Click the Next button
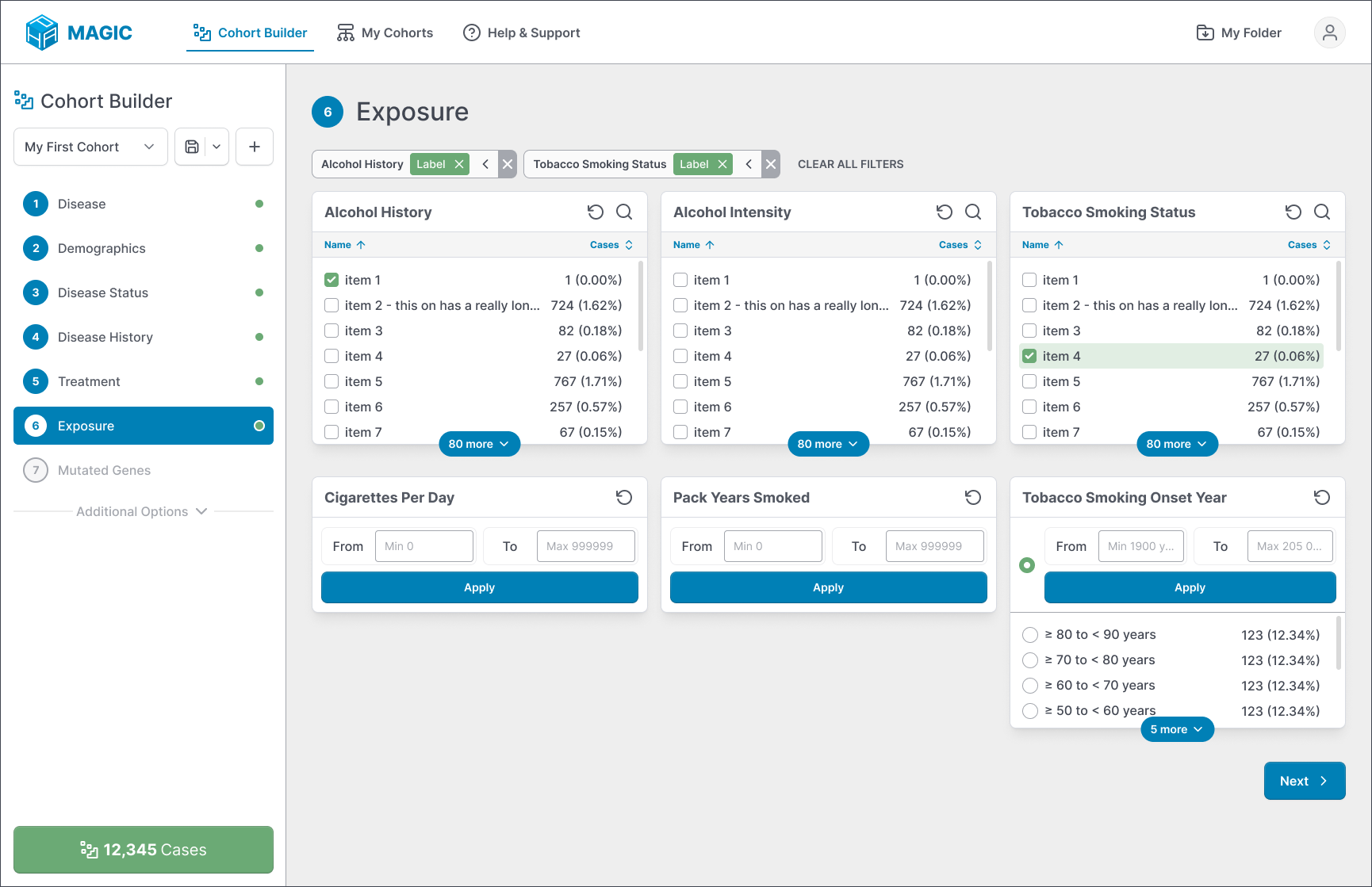Viewport: 1372px width, 887px height. [1305, 781]
